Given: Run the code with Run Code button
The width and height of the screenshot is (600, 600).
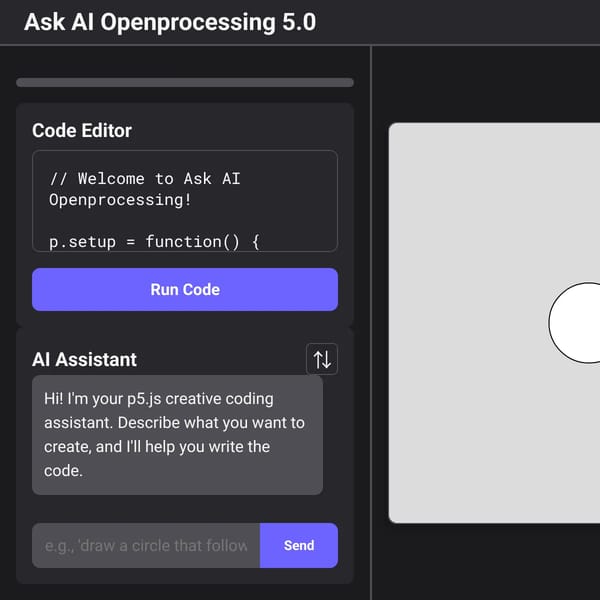Looking at the screenshot, I should (x=185, y=289).
